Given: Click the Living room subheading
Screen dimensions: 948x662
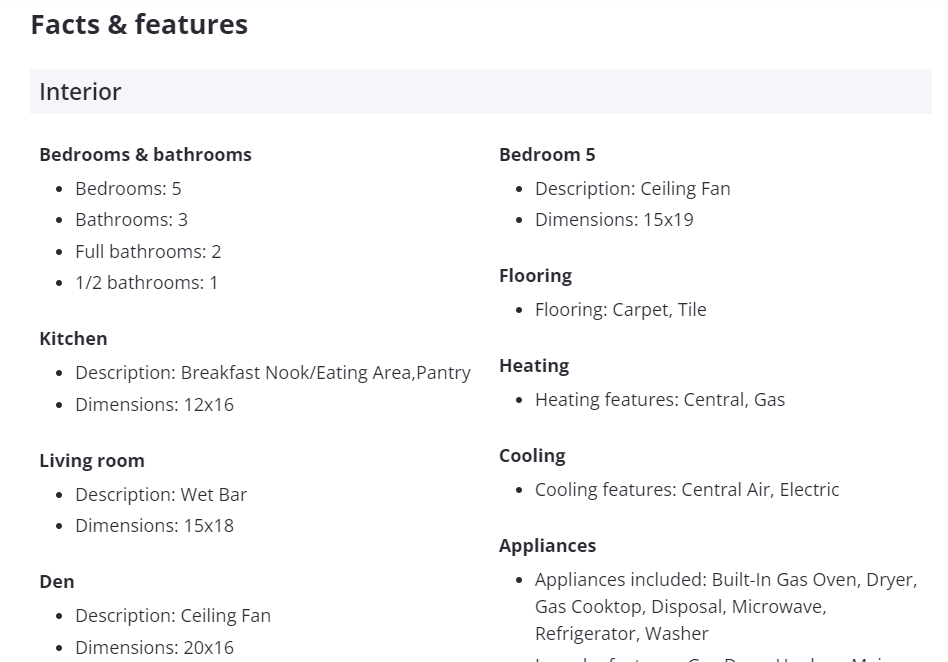Looking at the screenshot, I should (x=92, y=461).
